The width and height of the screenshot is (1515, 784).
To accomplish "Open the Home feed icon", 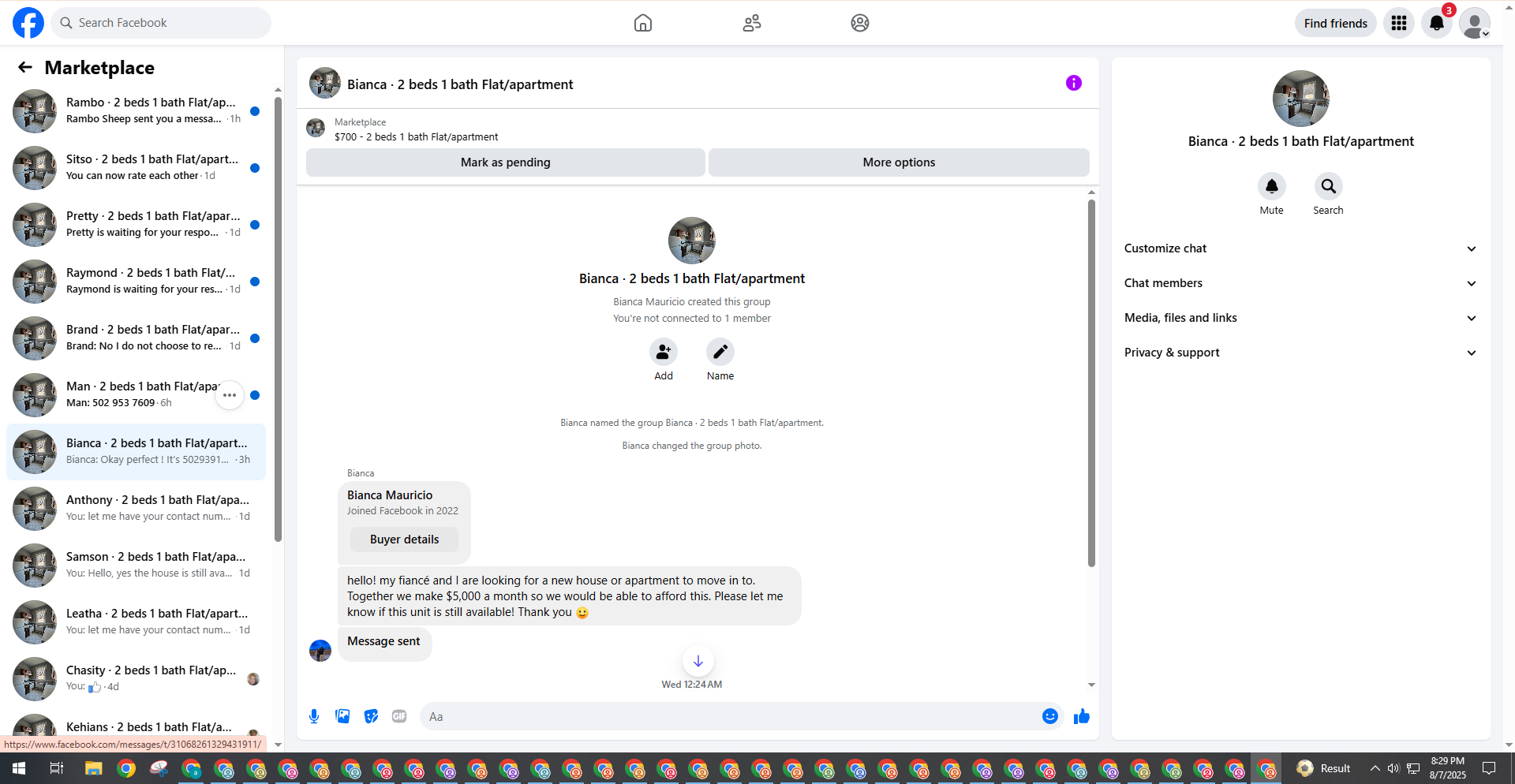I will click(643, 23).
